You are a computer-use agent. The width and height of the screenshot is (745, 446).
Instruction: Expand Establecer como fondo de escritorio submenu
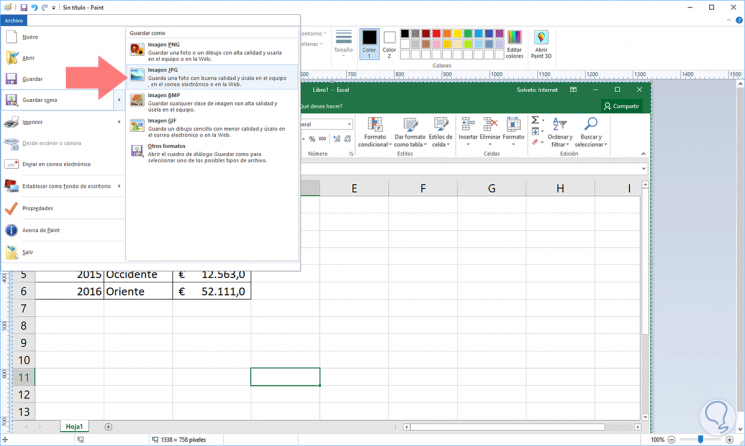[x=119, y=186]
